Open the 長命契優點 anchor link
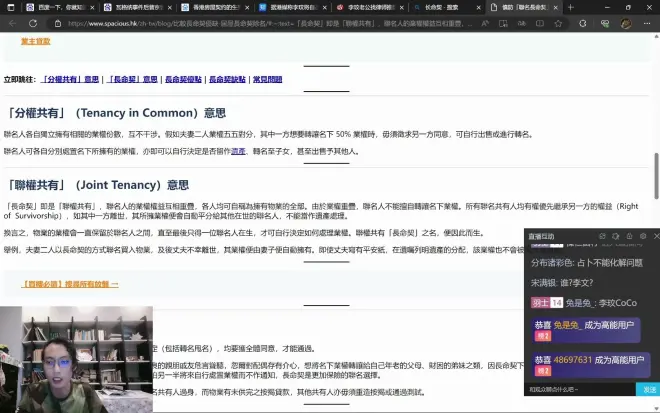 [x=184, y=79]
